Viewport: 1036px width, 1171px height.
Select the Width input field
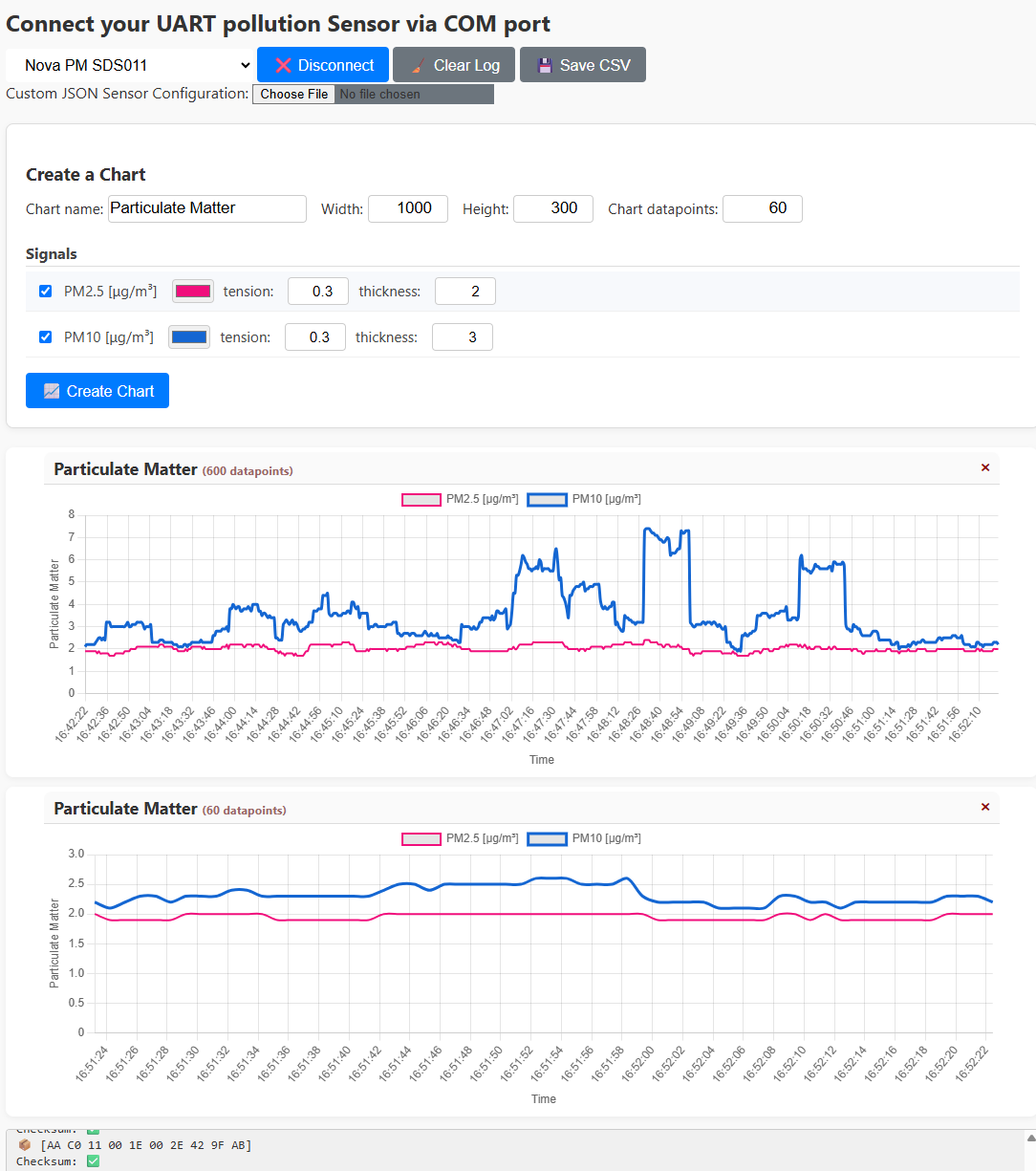(408, 208)
